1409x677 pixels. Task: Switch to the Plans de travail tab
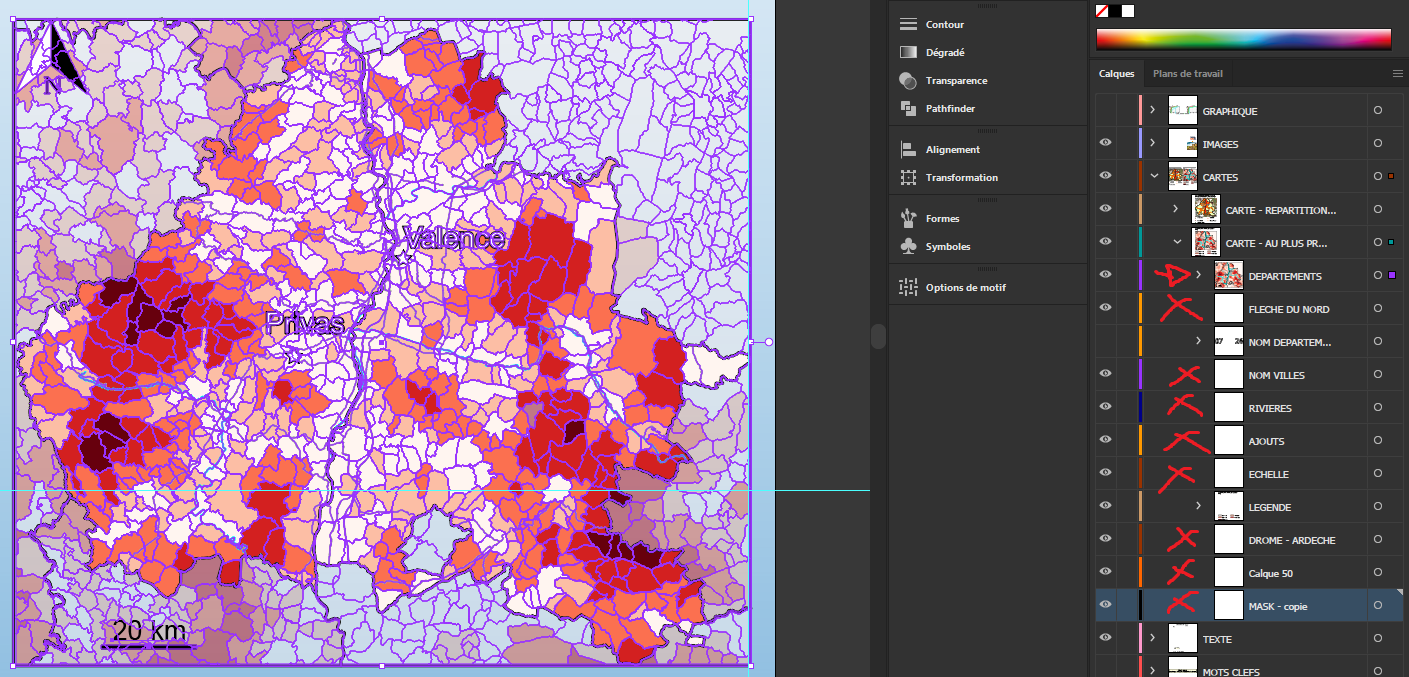[x=1187, y=74]
